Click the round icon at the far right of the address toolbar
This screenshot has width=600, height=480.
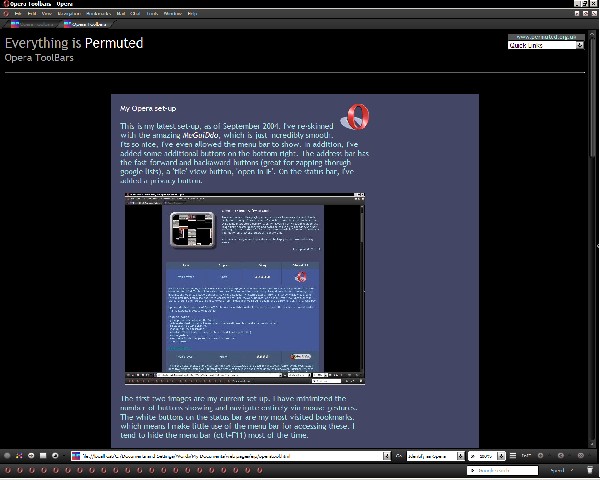580,456
